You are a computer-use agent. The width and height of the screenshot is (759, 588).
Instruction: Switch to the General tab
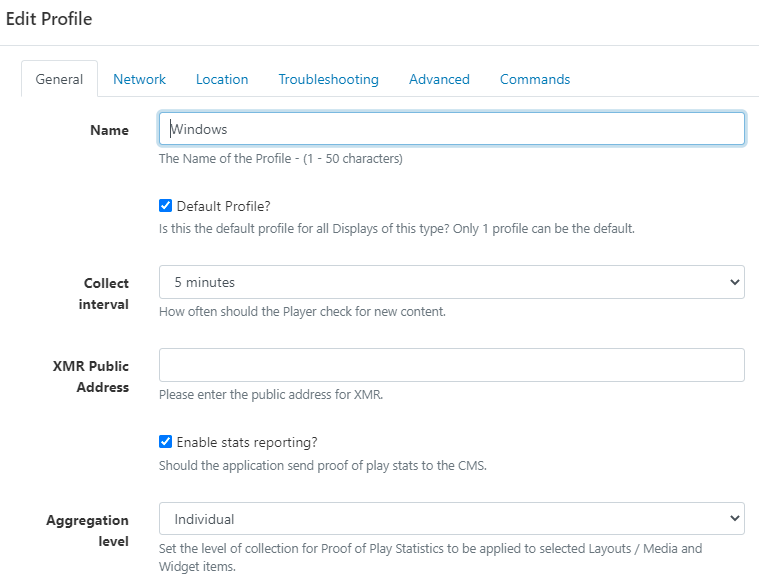tap(59, 79)
